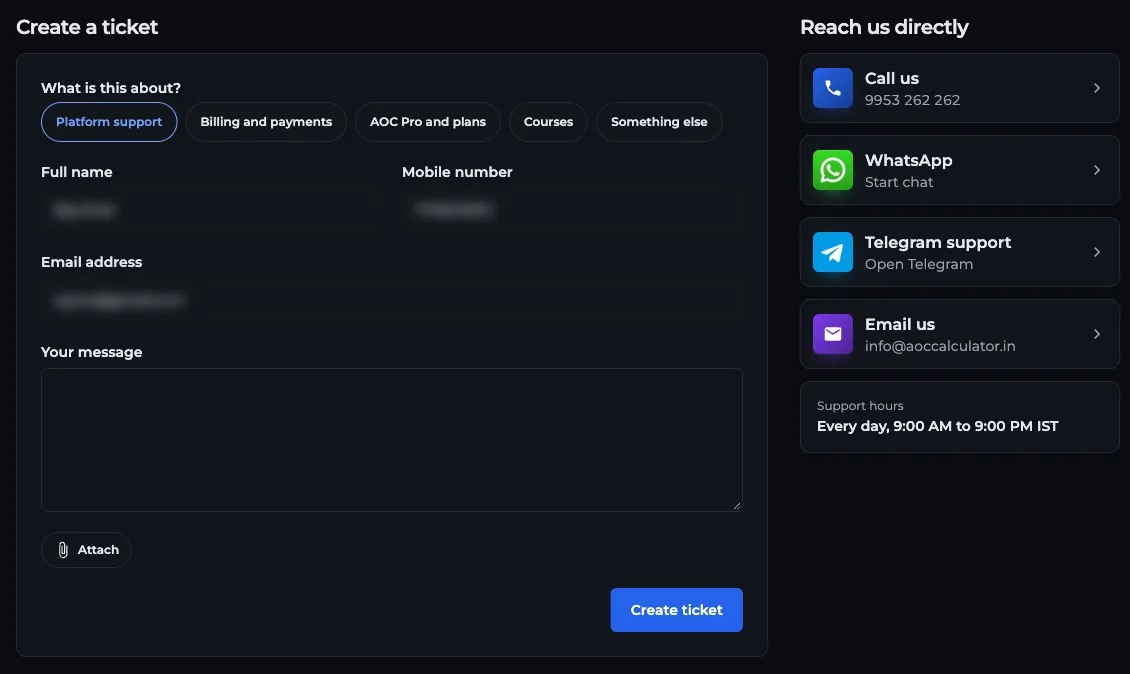Image resolution: width=1130 pixels, height=674 pixels.
Task: Select the Courses topic chip
Action: point(548,122)
